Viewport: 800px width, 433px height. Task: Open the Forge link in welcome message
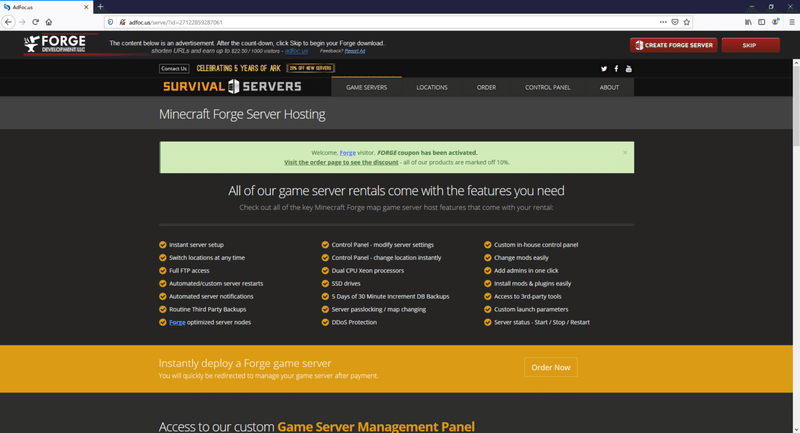[347, 152]
